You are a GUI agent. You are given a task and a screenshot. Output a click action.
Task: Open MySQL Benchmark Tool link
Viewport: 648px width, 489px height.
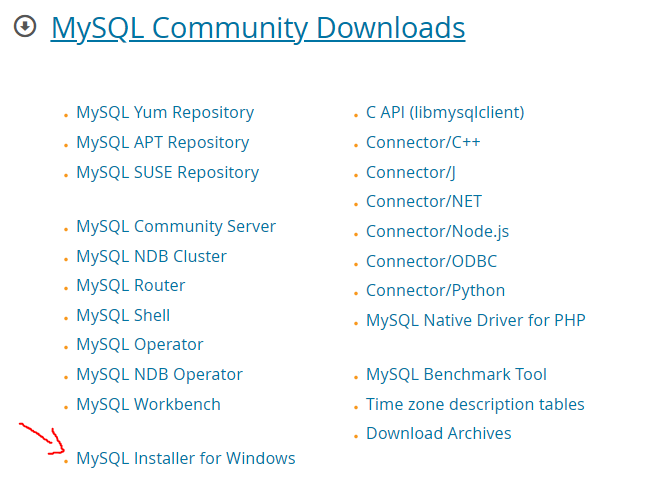point(456,375)
